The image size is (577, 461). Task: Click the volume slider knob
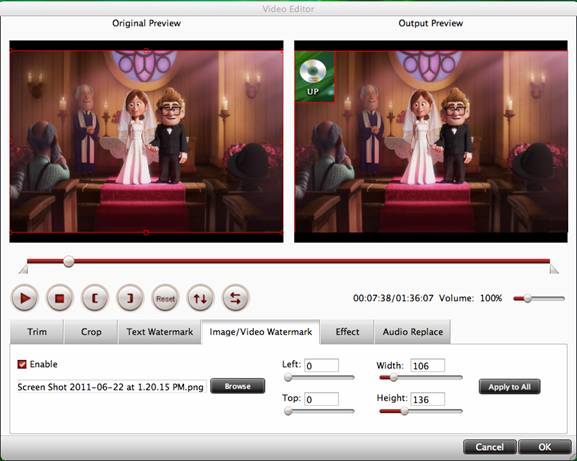pos(528,298)
